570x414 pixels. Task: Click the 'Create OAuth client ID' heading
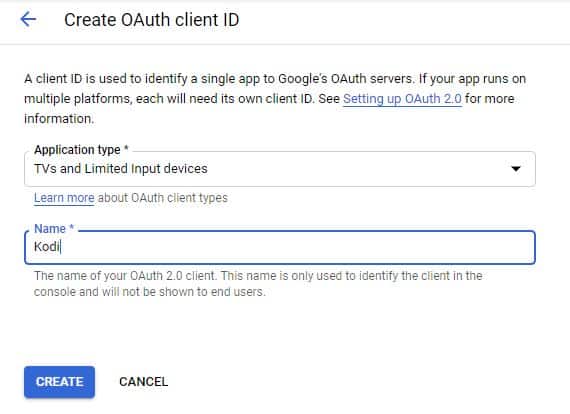point(152,20)
